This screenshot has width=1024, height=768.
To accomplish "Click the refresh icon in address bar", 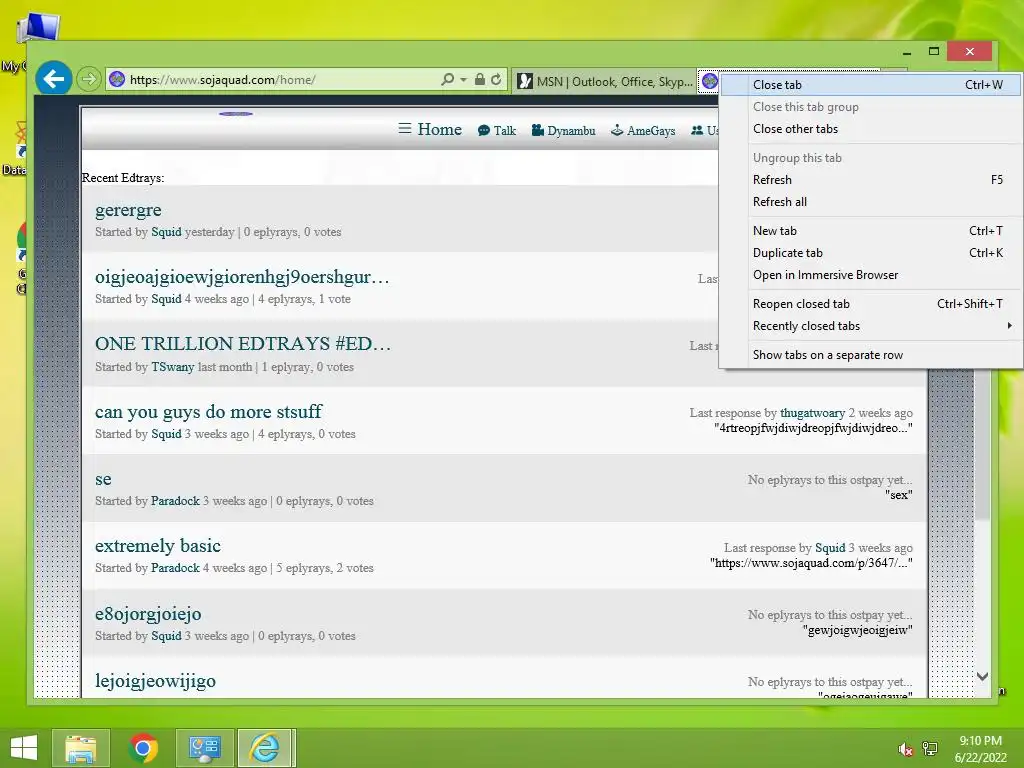I will pyautogui.click(x=496, y=80).
